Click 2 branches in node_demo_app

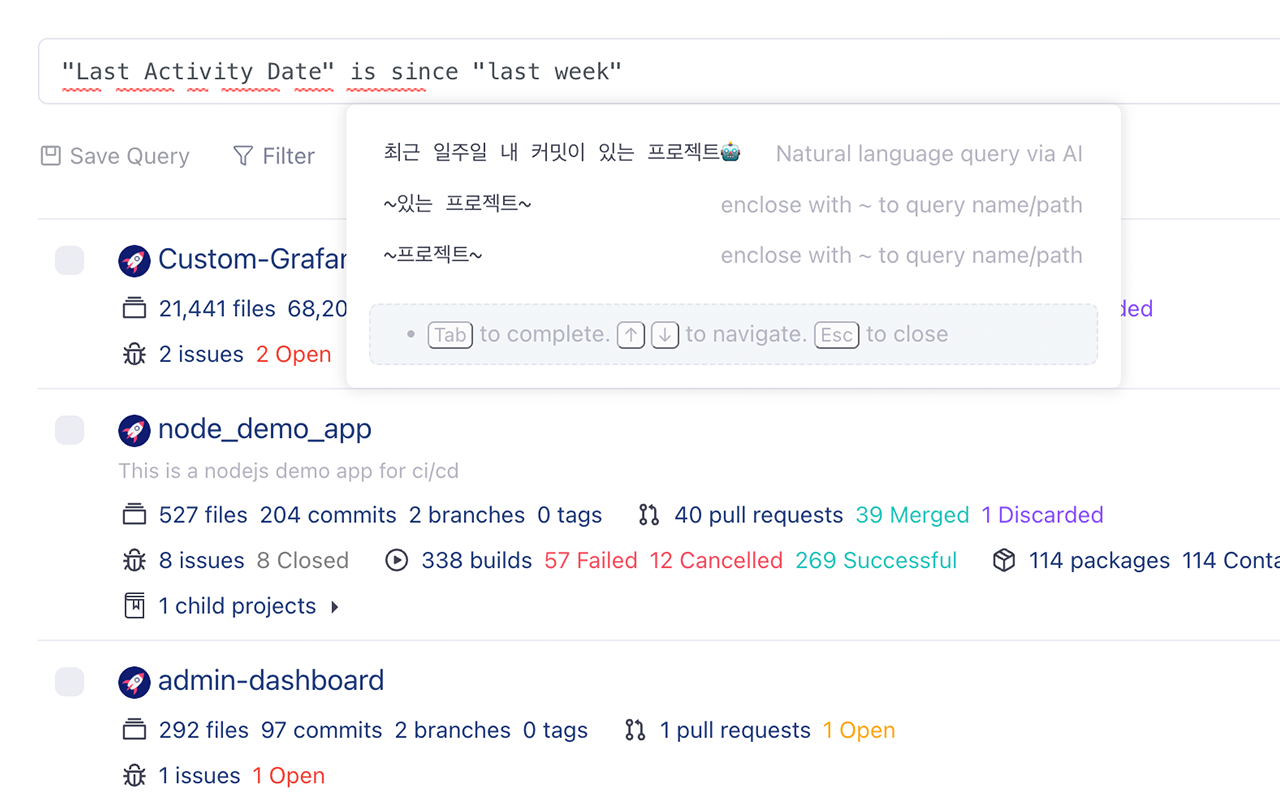tap(467, 515)
